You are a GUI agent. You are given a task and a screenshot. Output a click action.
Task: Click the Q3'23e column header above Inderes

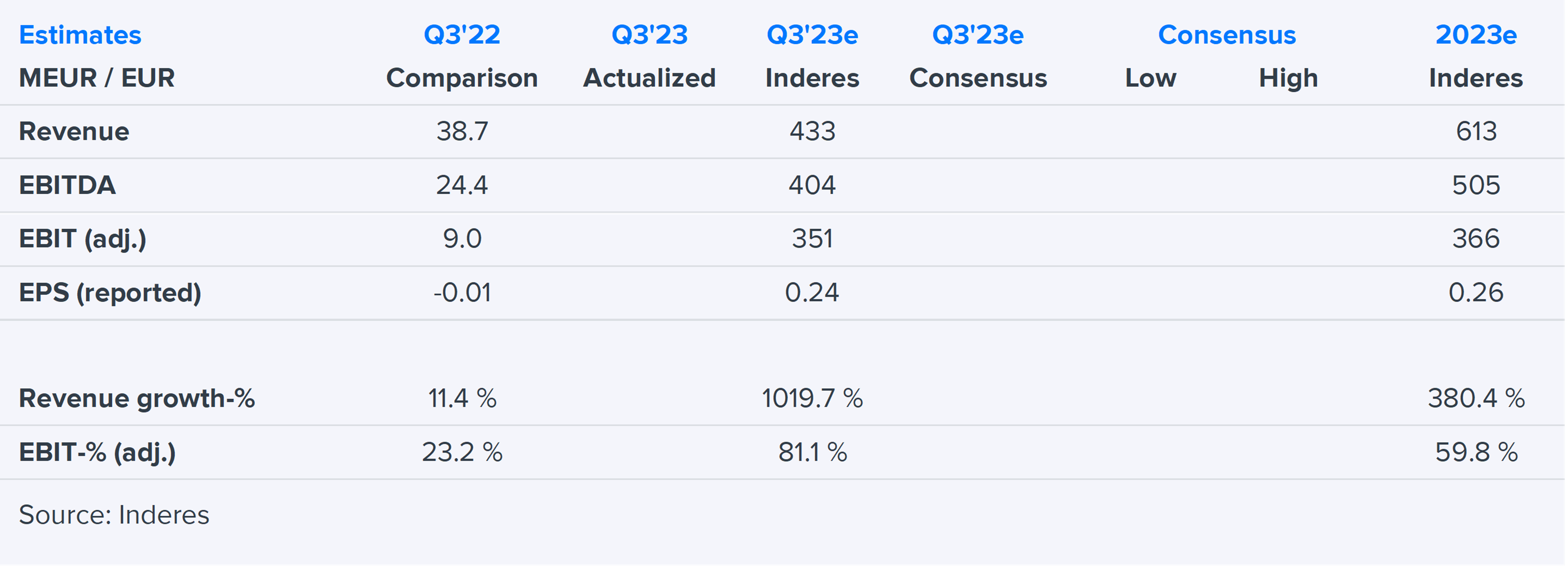point(812,35)
